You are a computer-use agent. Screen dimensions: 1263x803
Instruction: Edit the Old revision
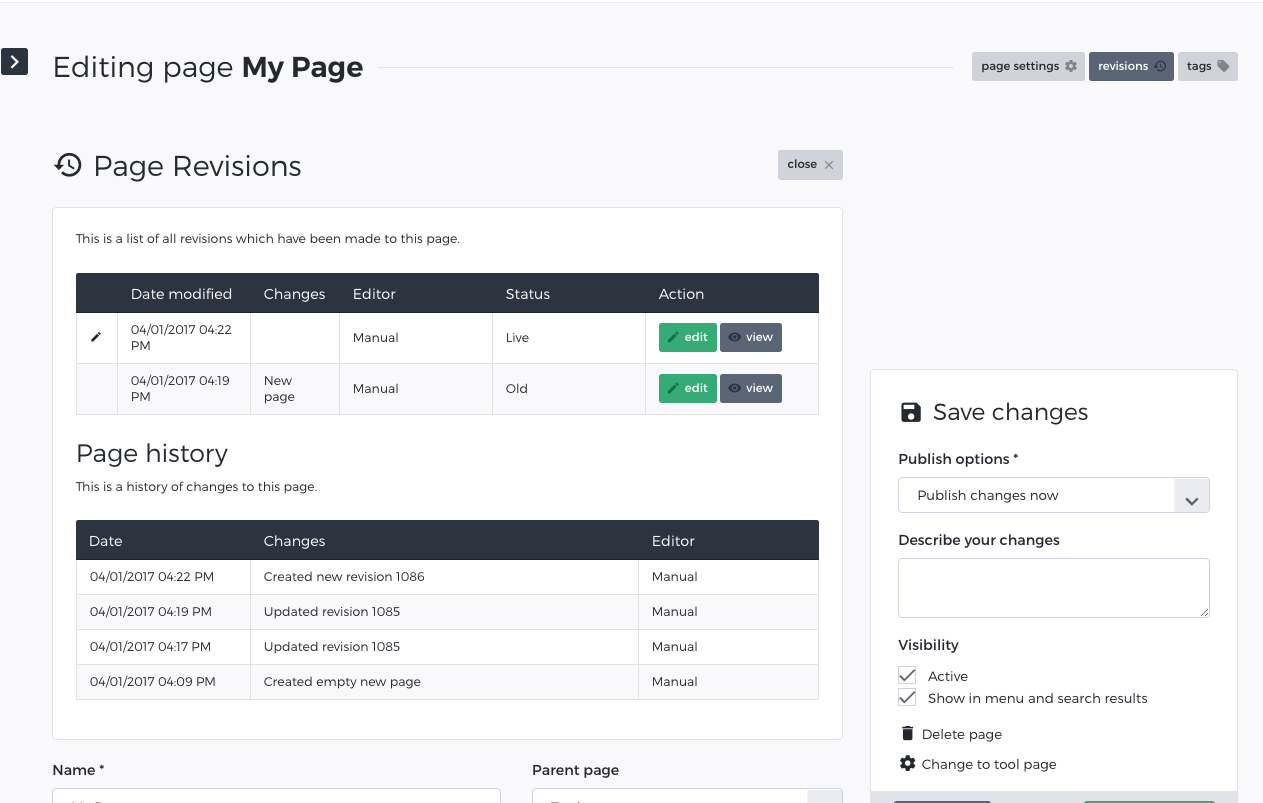pos(687,388)
